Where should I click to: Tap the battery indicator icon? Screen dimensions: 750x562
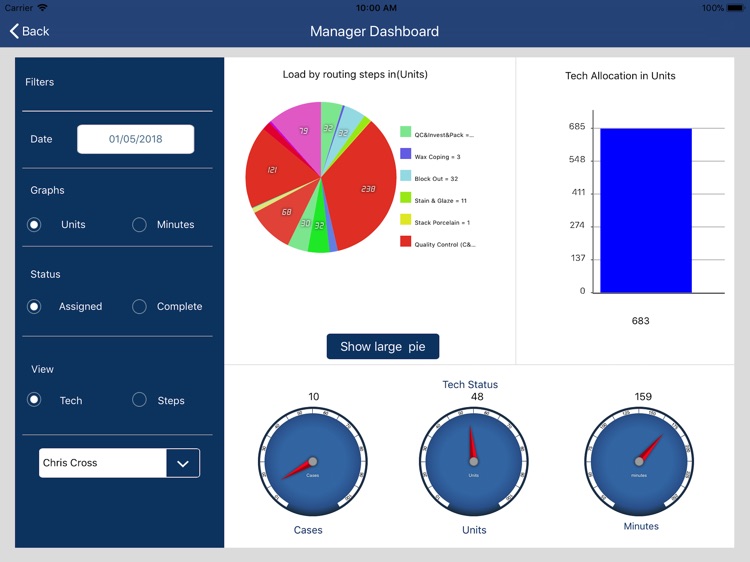coord(736,8)
